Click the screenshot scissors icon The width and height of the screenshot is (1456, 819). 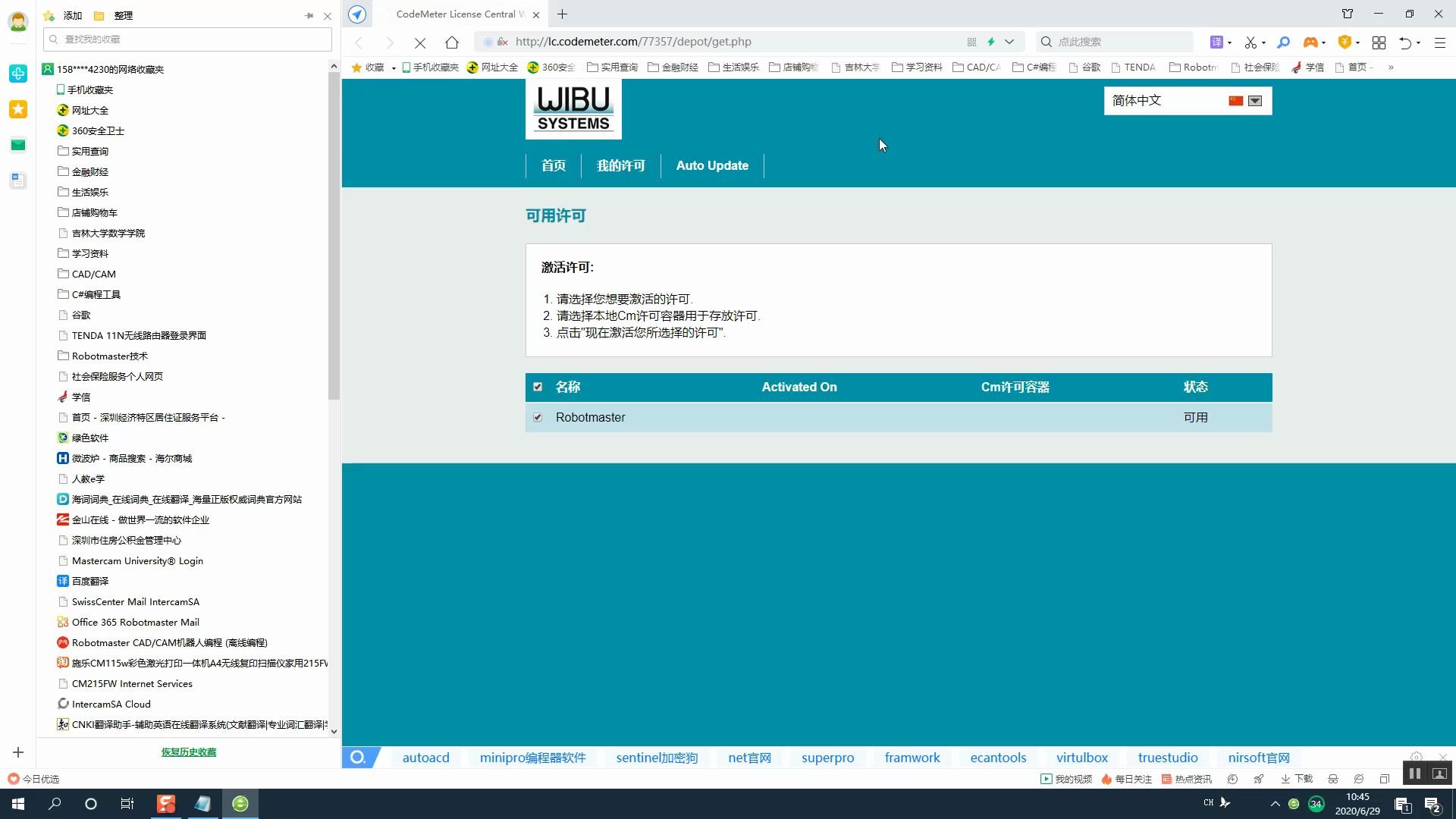[1250, 42]
